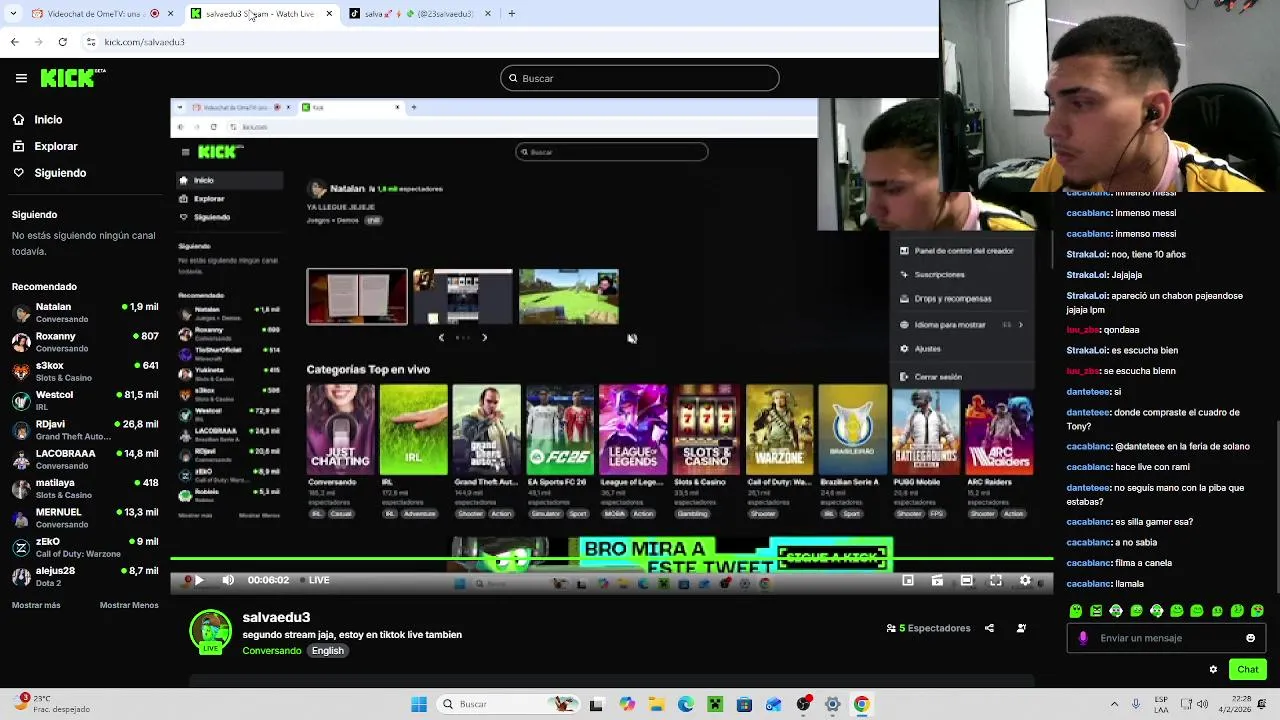
Task: Show hidden tray icons chevron
Action: tap(1114, 704)
